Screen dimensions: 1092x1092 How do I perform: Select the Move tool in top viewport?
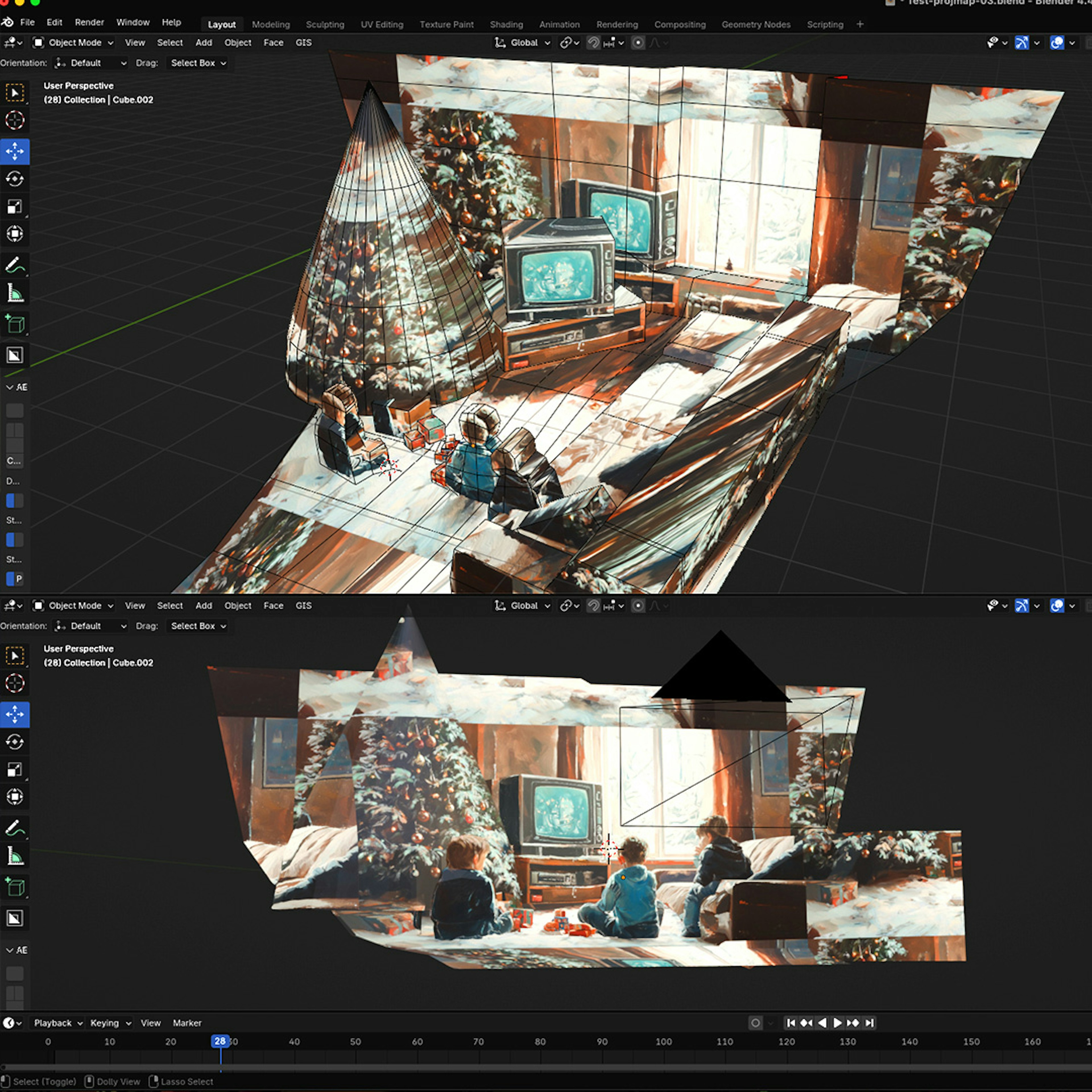point(15,152)
